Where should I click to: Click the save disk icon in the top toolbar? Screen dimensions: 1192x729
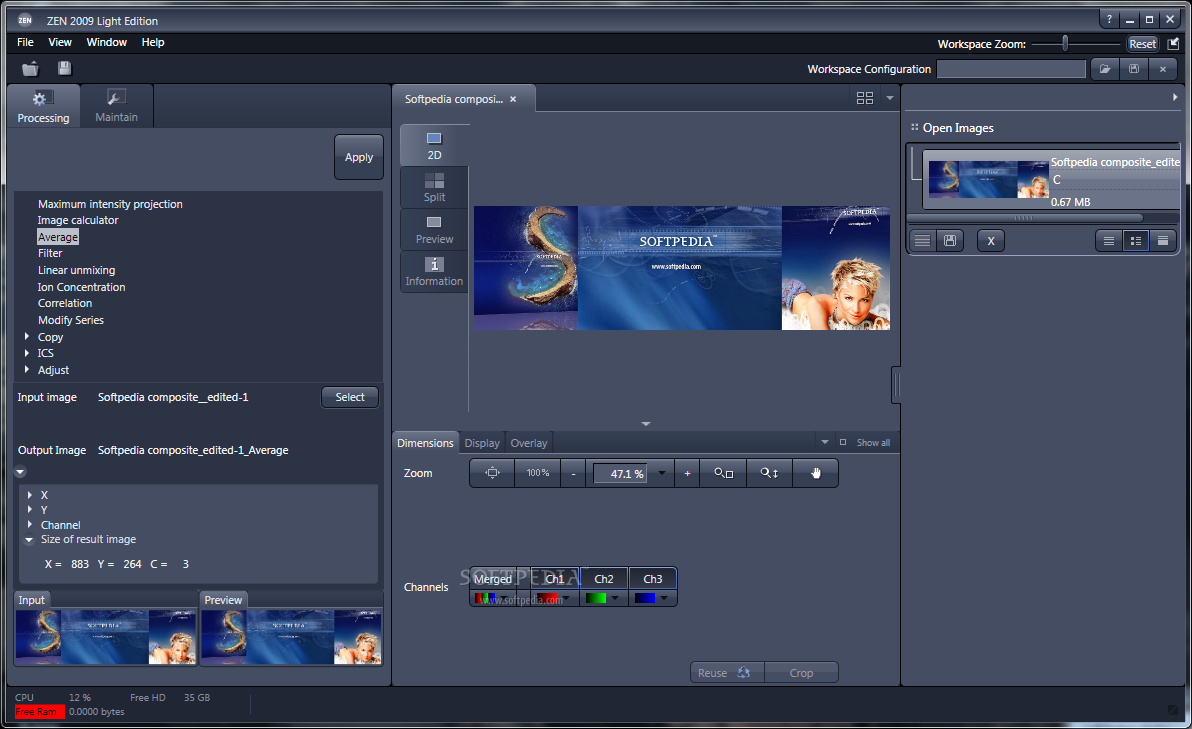tap(65, 68)
